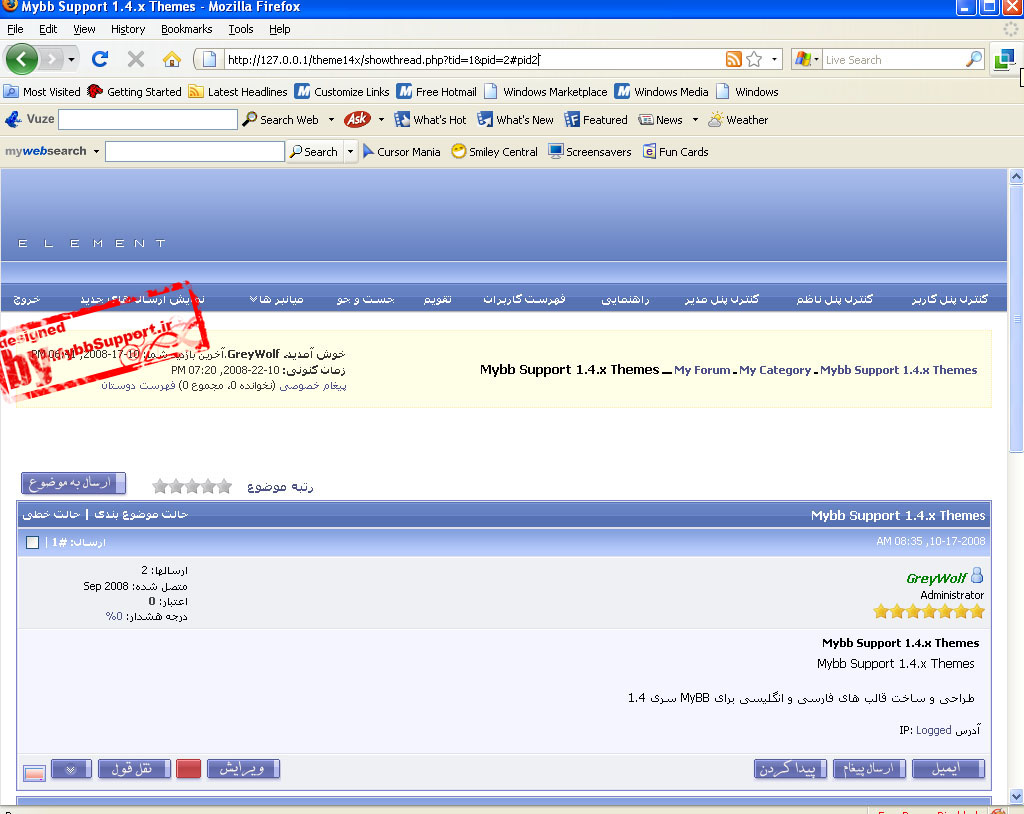Open the View menu

pyautogui.click(x=84, y=29)
